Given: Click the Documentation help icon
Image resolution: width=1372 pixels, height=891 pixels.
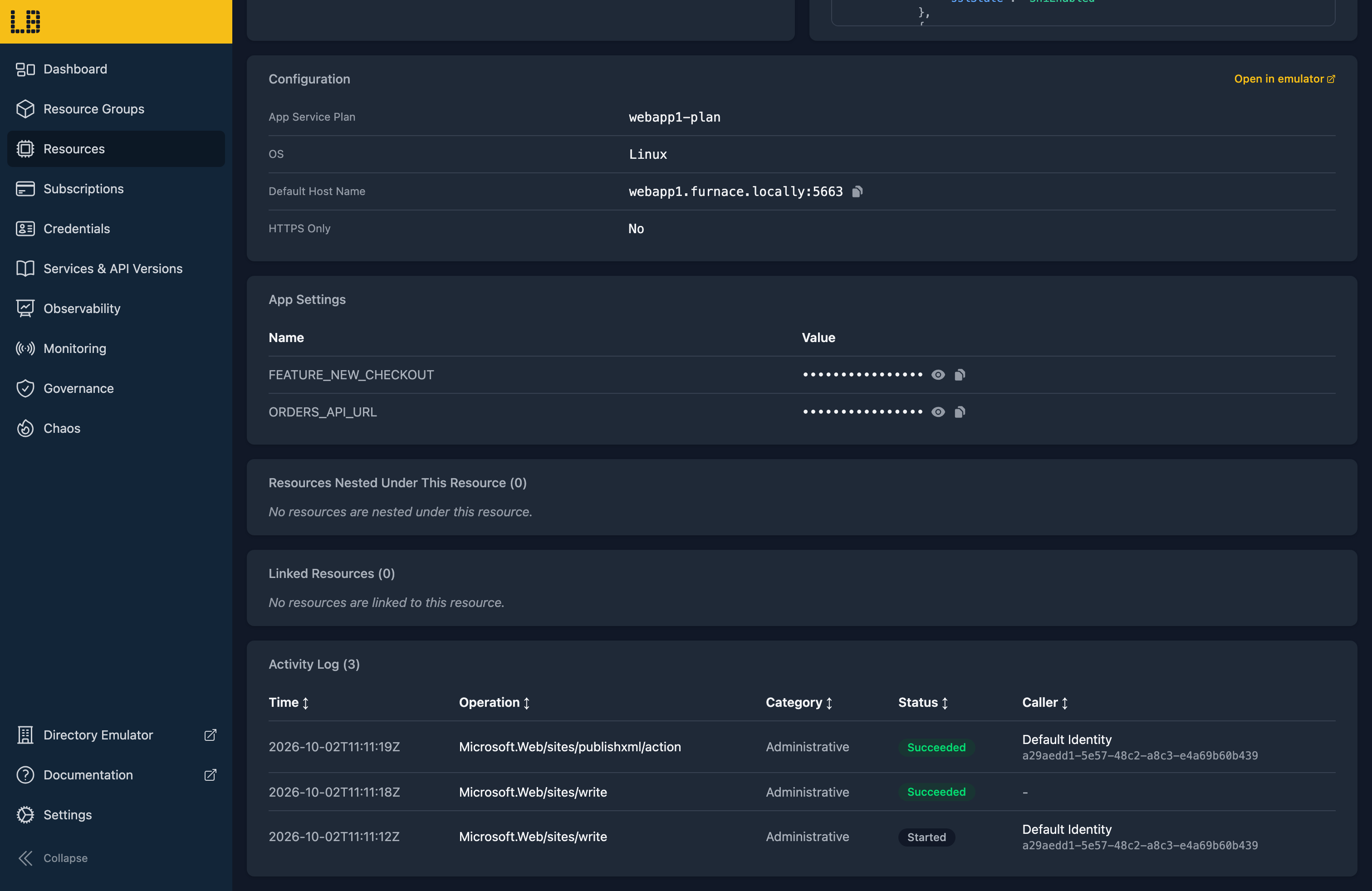Looking at the screenshot, I should [x=25, y=774].
